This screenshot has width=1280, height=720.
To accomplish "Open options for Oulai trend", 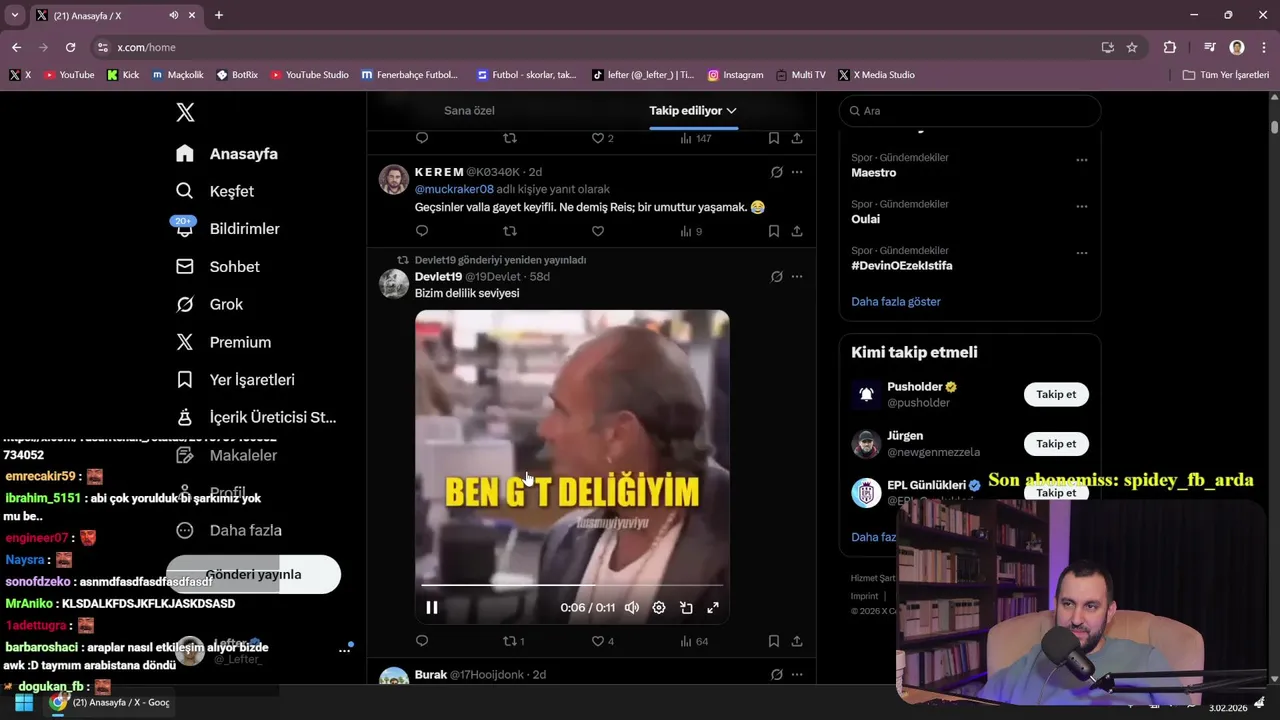I will pyautogui.click(x=1082, y=206).
